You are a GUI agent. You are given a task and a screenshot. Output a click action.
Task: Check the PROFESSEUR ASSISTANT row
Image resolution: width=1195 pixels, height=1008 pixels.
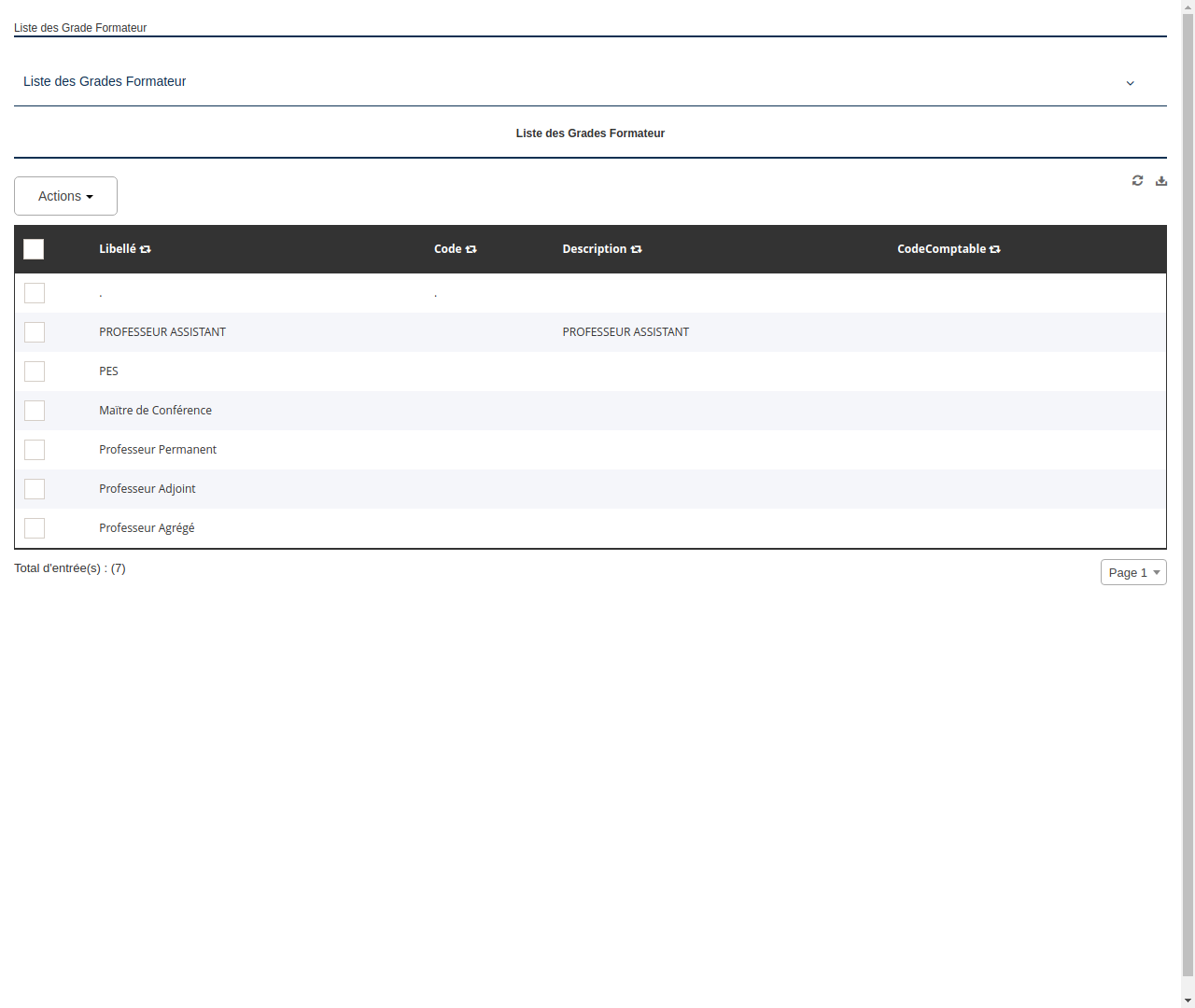click(35, 332)
